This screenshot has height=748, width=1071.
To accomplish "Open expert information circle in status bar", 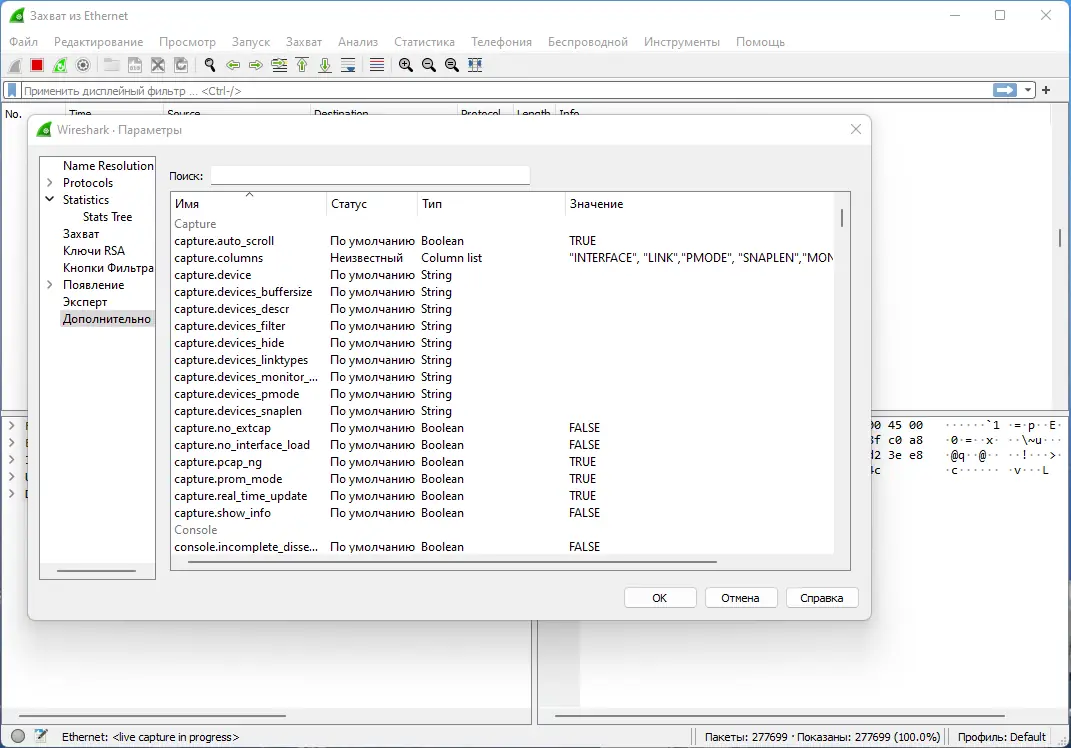I will 18,736.
